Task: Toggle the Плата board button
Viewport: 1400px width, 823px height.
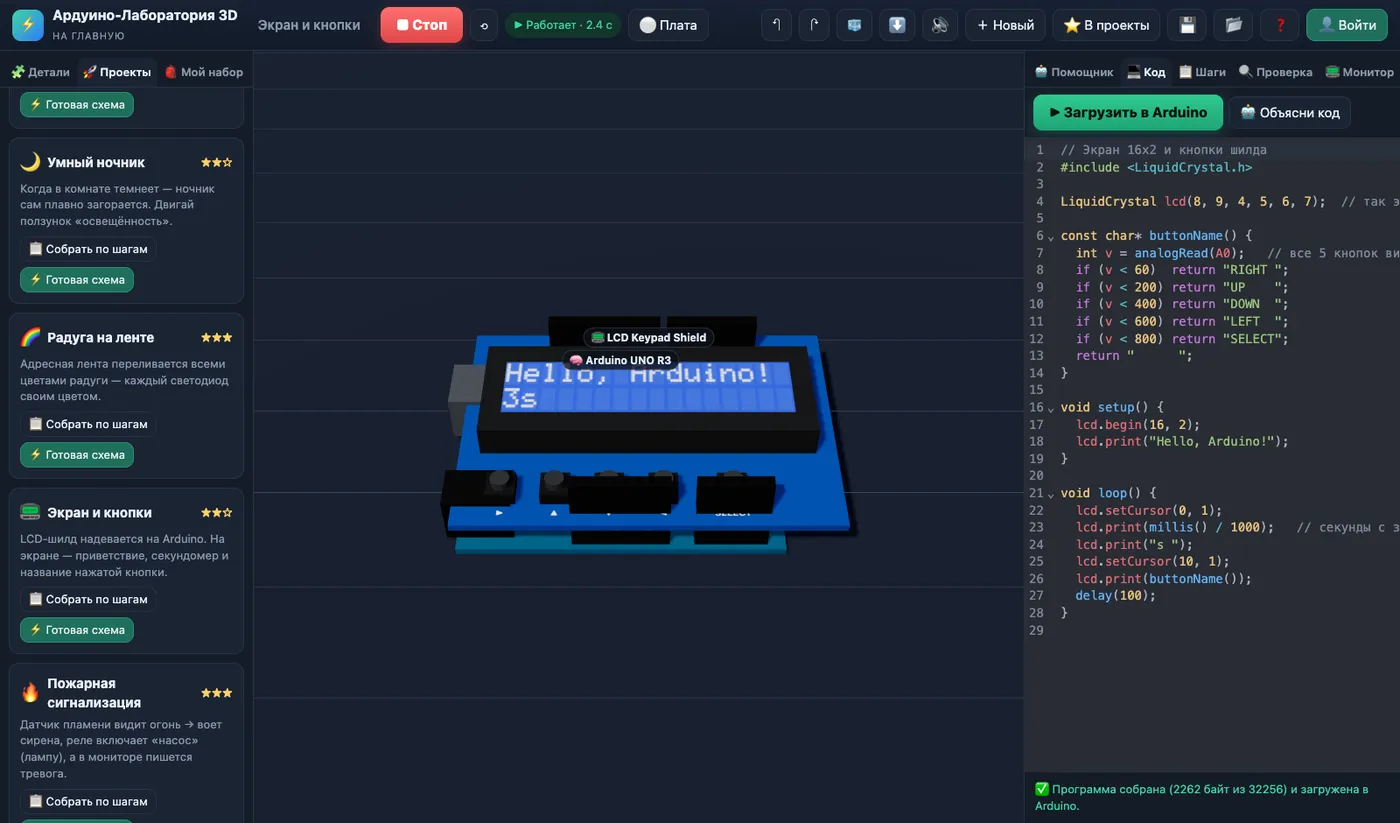Action: point(668,25)
